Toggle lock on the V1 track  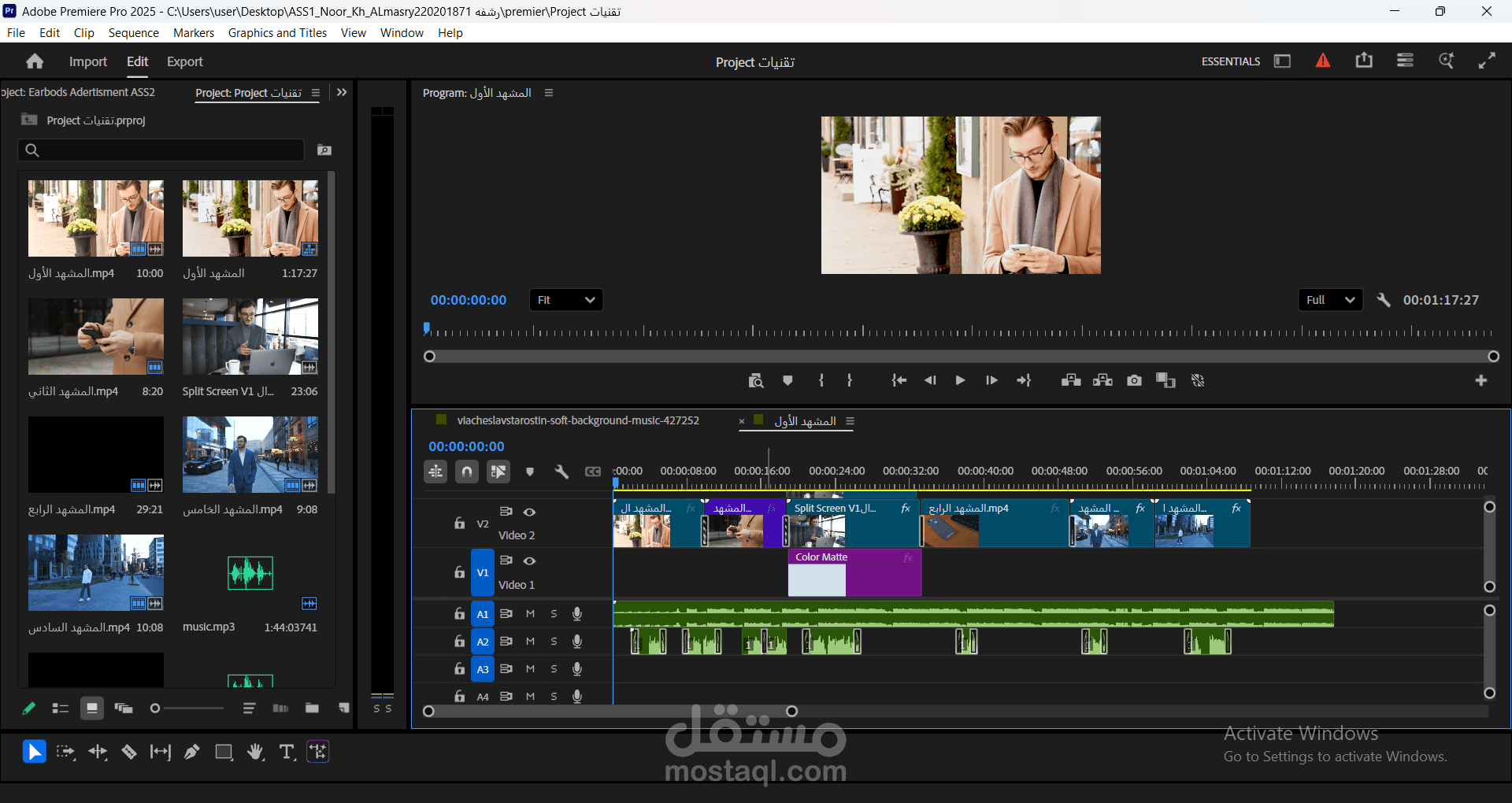[460, 572]
